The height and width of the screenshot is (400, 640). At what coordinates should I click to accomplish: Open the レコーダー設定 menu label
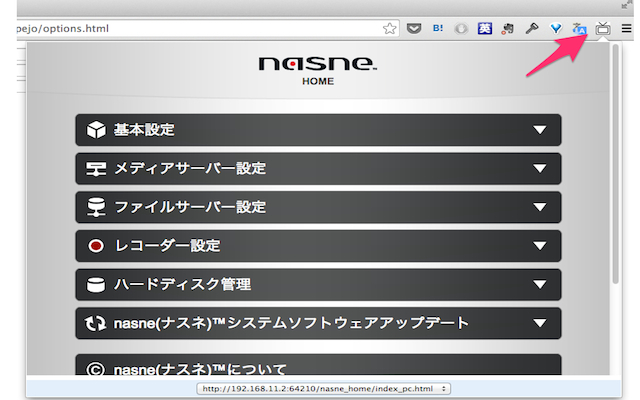pos(167,246)
